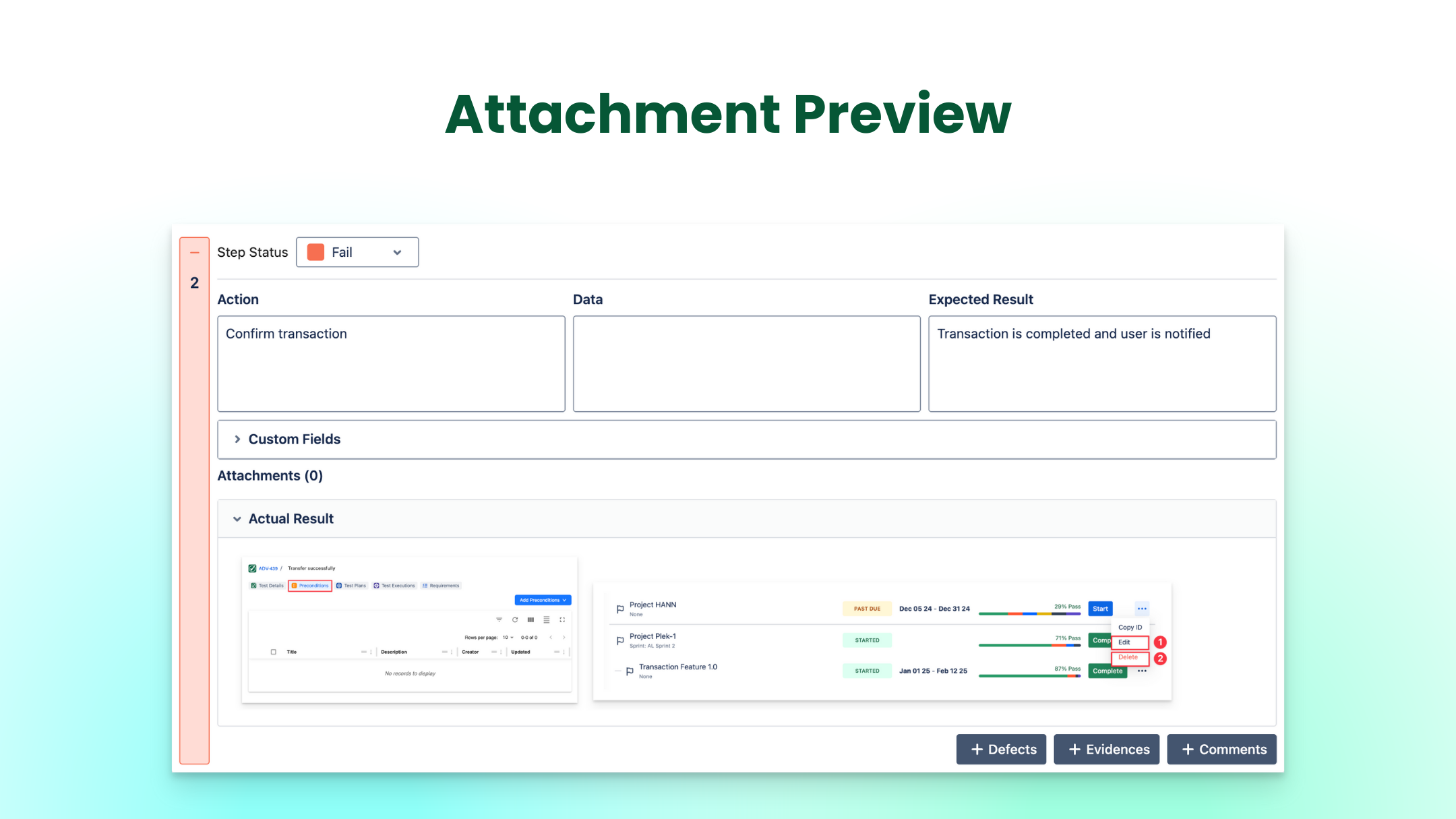Choose Delete in the context menu
Screen dimensions: 1456x819
point(1128,657)
